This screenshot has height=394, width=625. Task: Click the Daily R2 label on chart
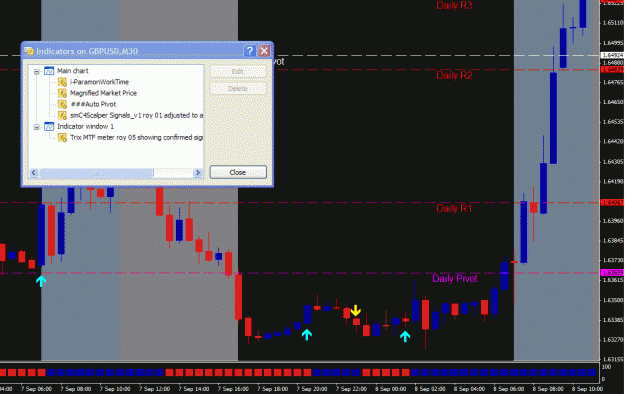coord(454,75)
